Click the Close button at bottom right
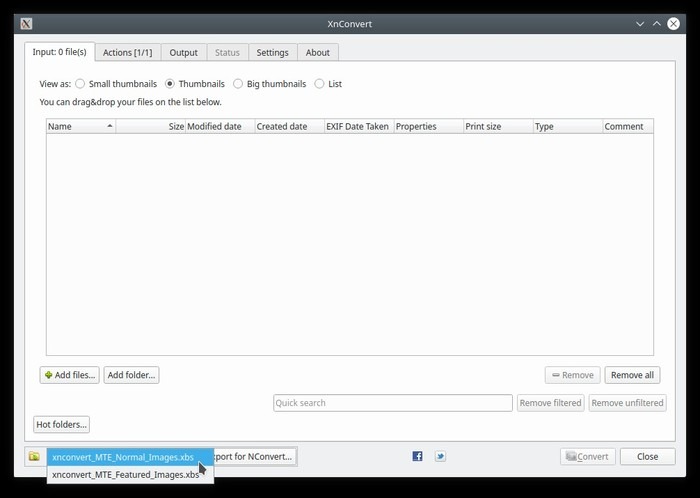The width and height of the screenshot is (700, 498). coord(647,456)
